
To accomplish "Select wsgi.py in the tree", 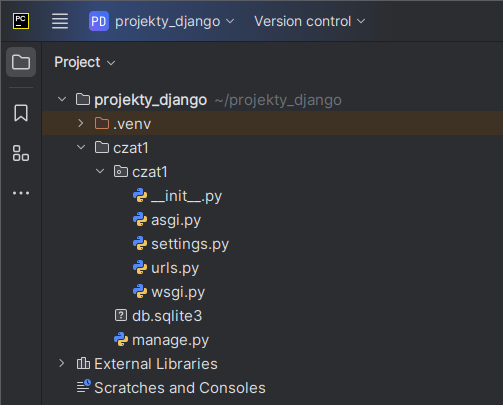I will pos(178,292).
